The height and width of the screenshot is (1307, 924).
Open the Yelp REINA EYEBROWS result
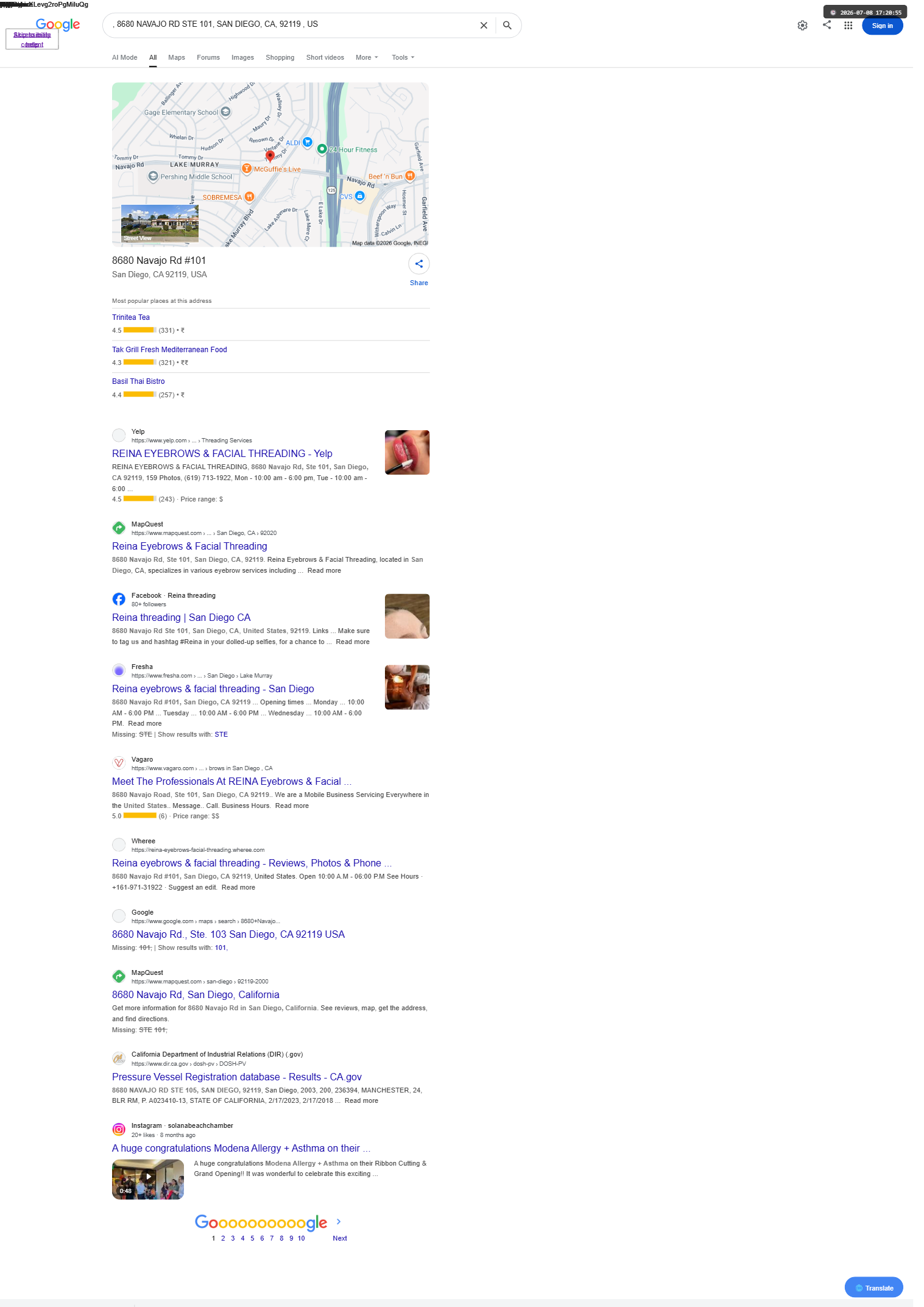click(222, 453)
